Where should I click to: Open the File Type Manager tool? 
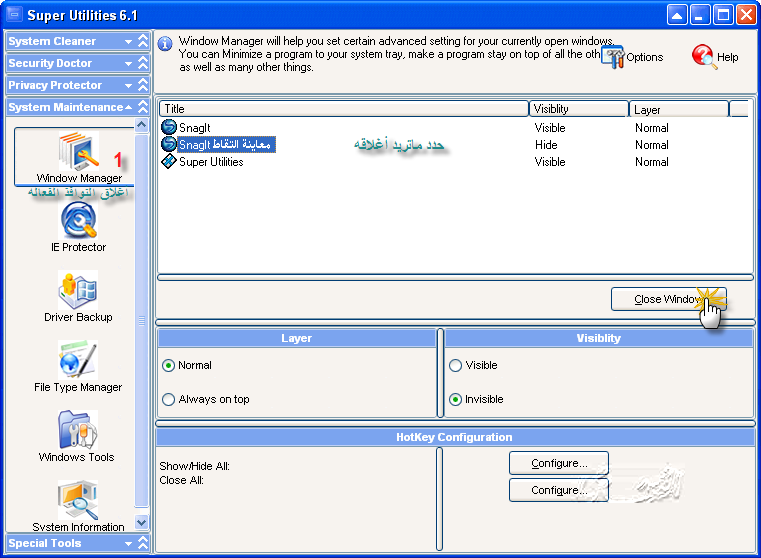pyautogui.click(x=78, y=360)
